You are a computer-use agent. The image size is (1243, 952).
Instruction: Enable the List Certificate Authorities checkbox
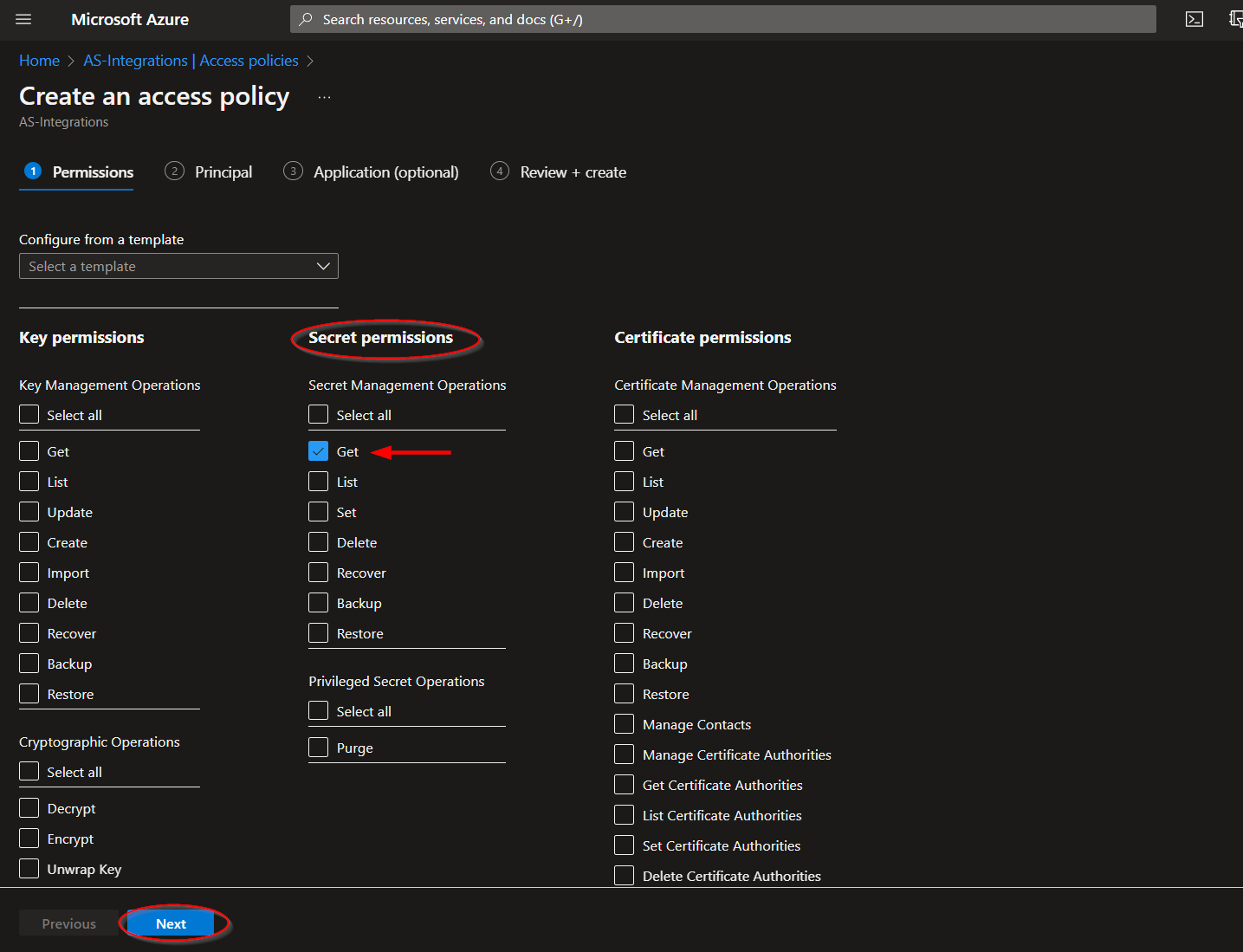(x=625, y=815)
